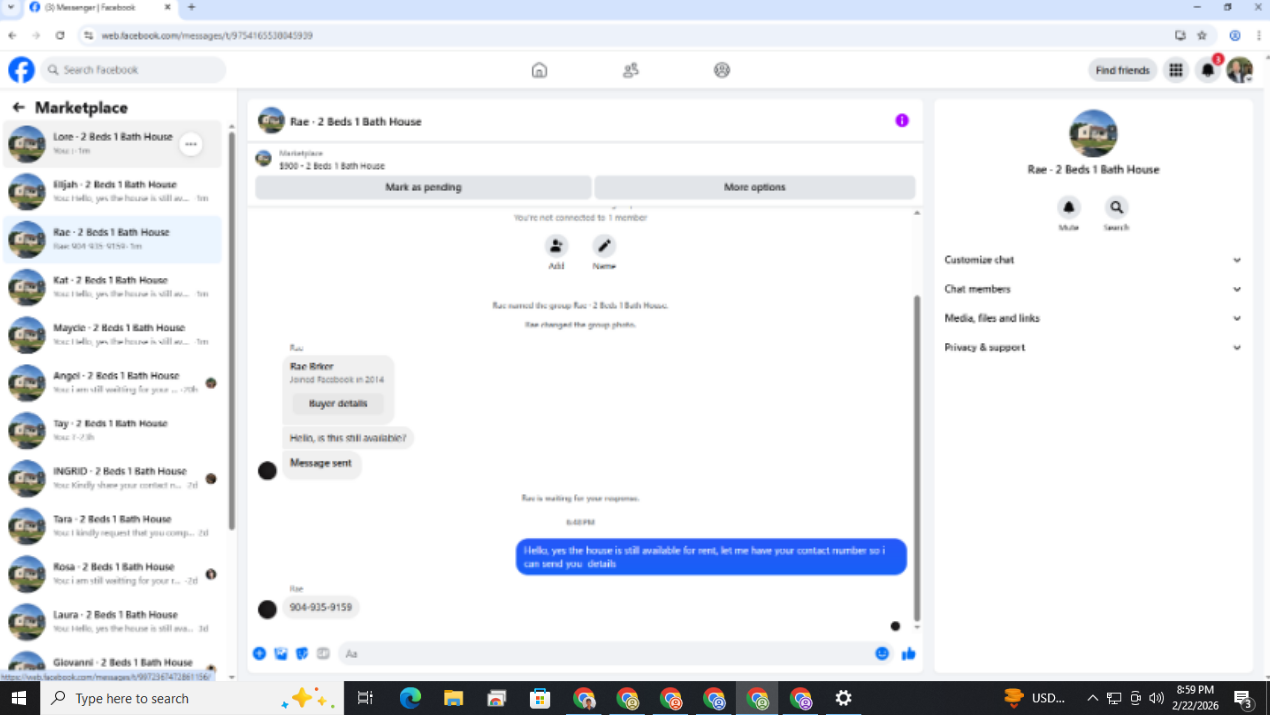Open a new browser tab
Viewport: 1270px width, 715px height.
[x=191, y=7]
